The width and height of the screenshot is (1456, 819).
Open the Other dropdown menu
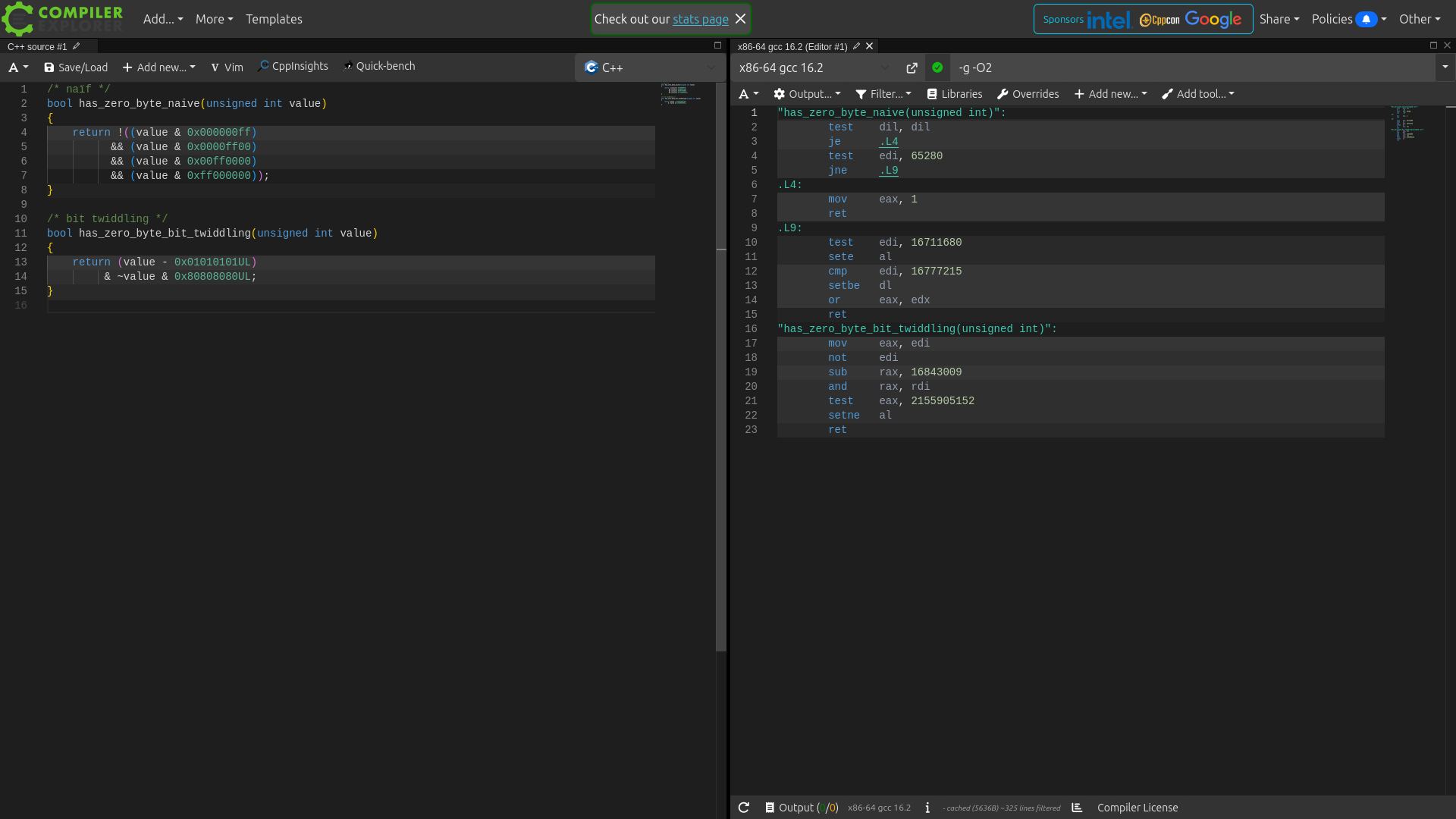click(1420, 19)
